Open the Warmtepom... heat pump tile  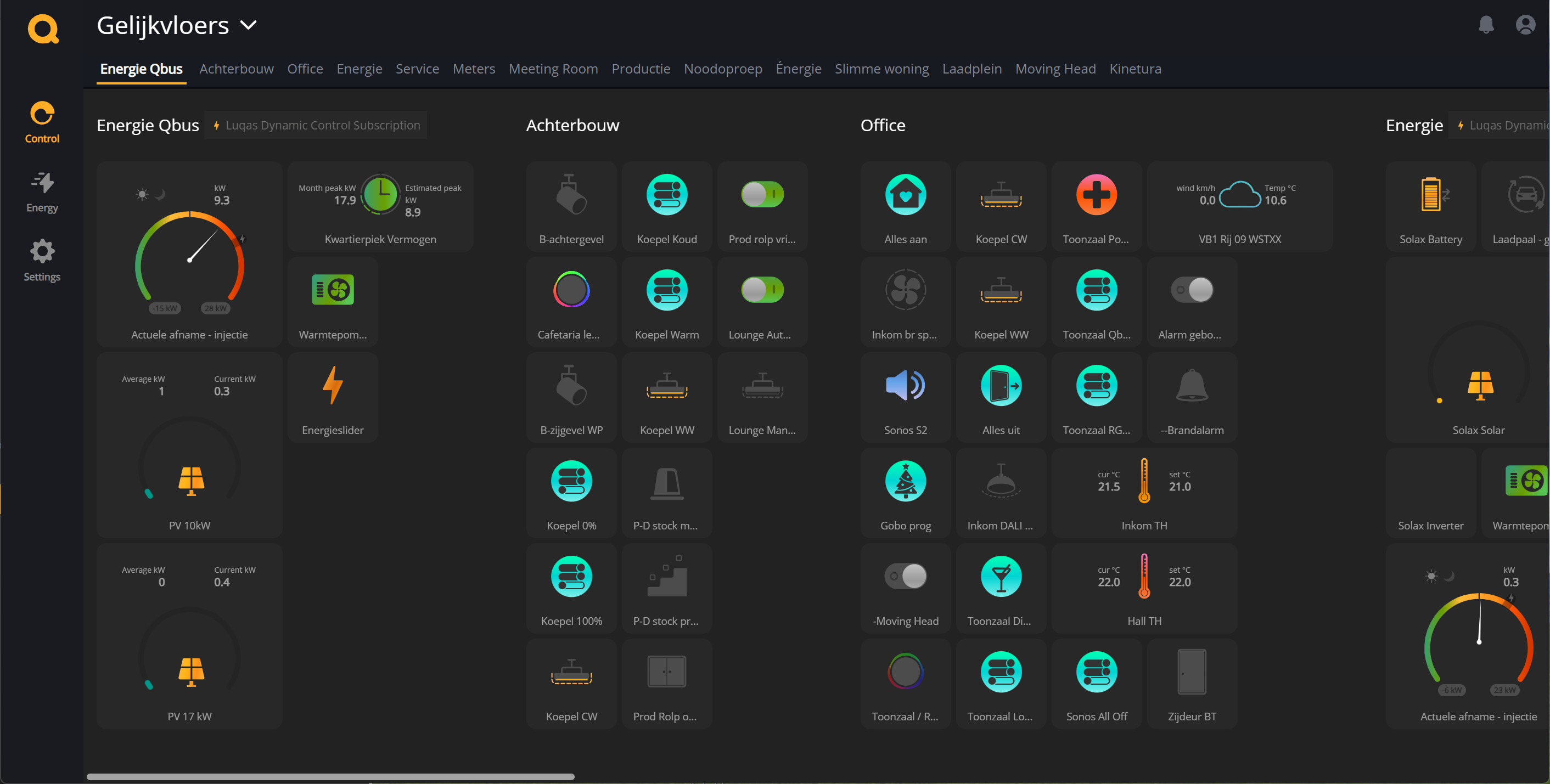[333, 302]
